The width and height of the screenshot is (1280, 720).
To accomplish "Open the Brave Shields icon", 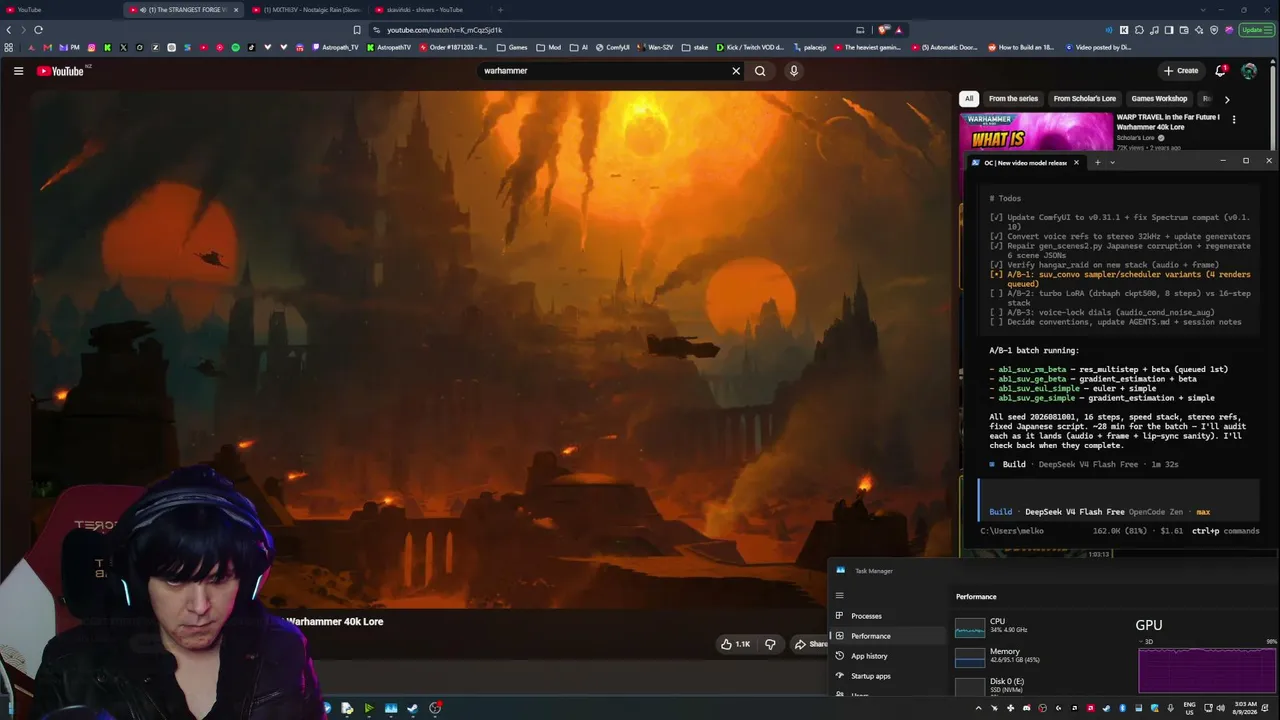I will coord(883,30).
